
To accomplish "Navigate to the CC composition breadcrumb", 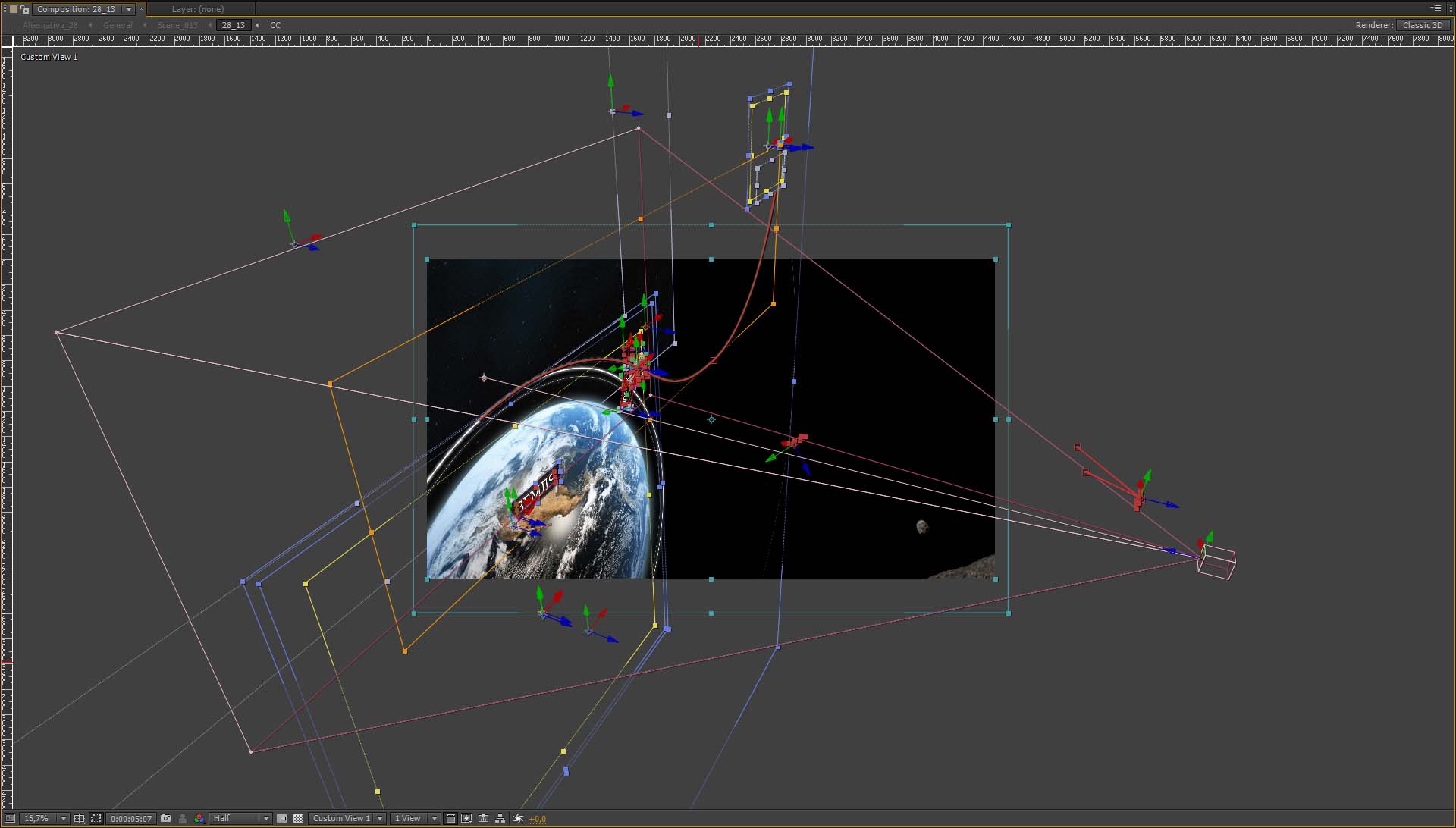I will pos(275,25).
